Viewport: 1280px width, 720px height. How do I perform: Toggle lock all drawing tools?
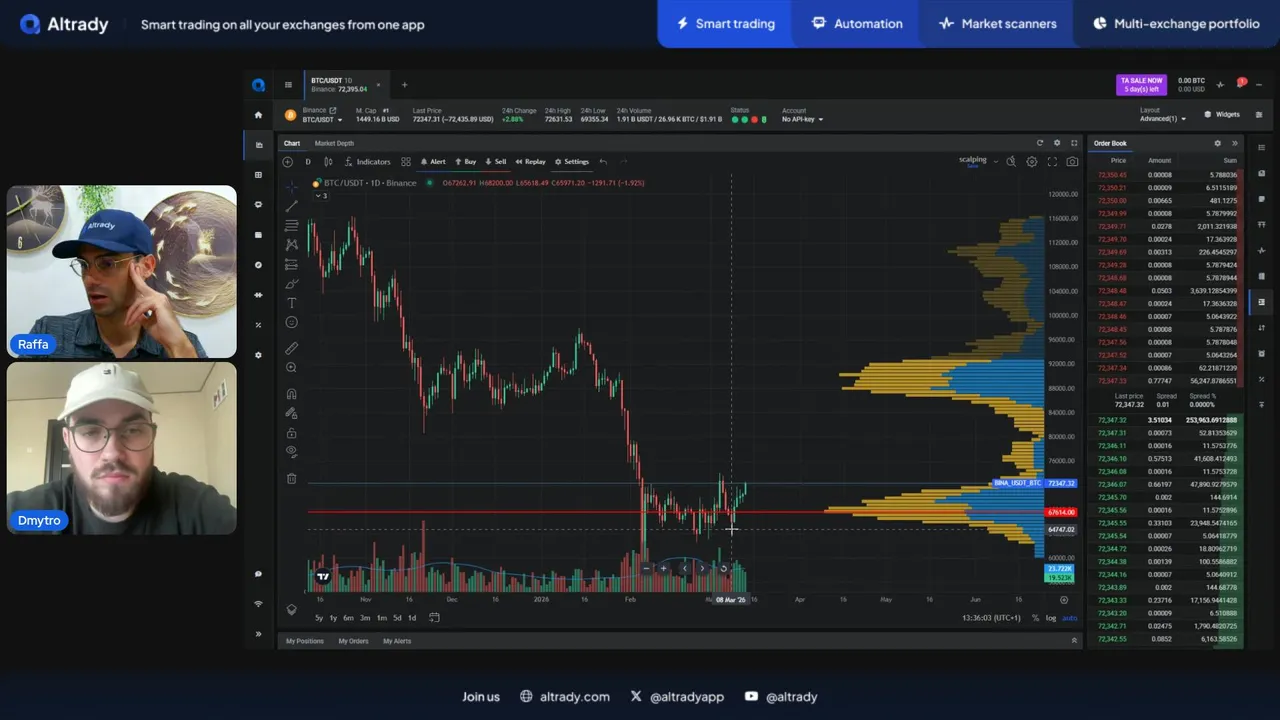[x=291, y=433]
